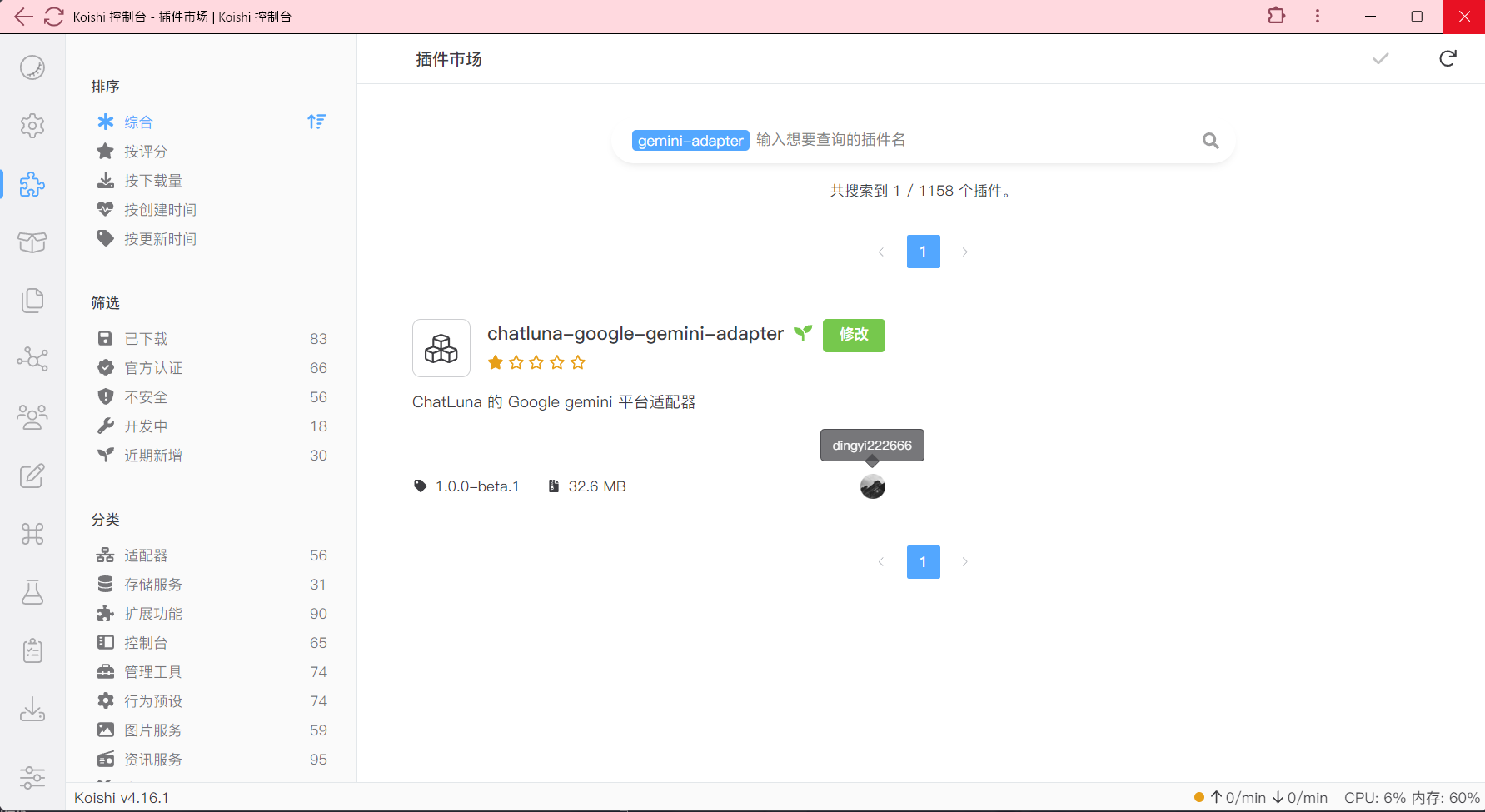Open the dependencies box icon in sidebar
Viewport: 1485px width, 812px height.
point(32,242)
